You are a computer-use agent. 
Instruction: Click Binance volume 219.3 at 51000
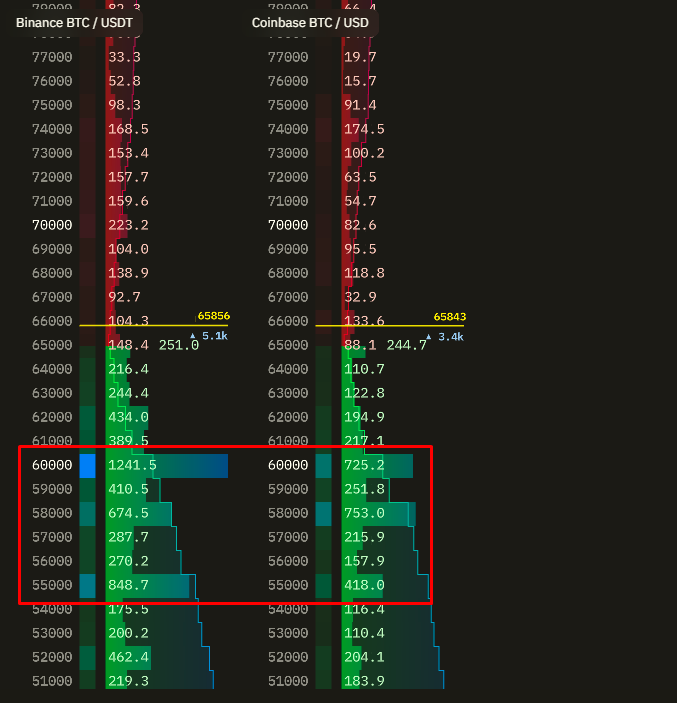(128, 681)
